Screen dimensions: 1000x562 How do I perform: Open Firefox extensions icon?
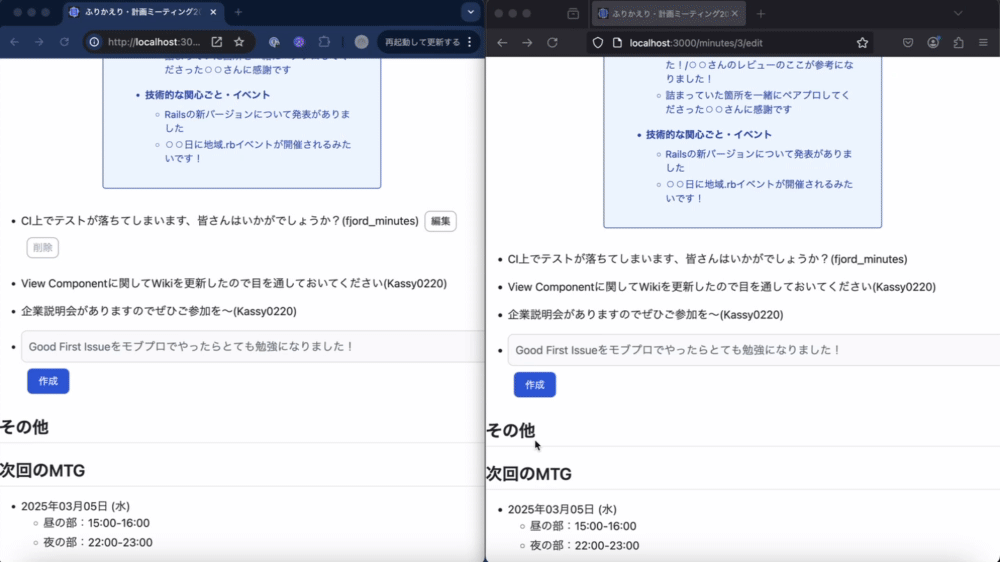click(x=958, y=43)
